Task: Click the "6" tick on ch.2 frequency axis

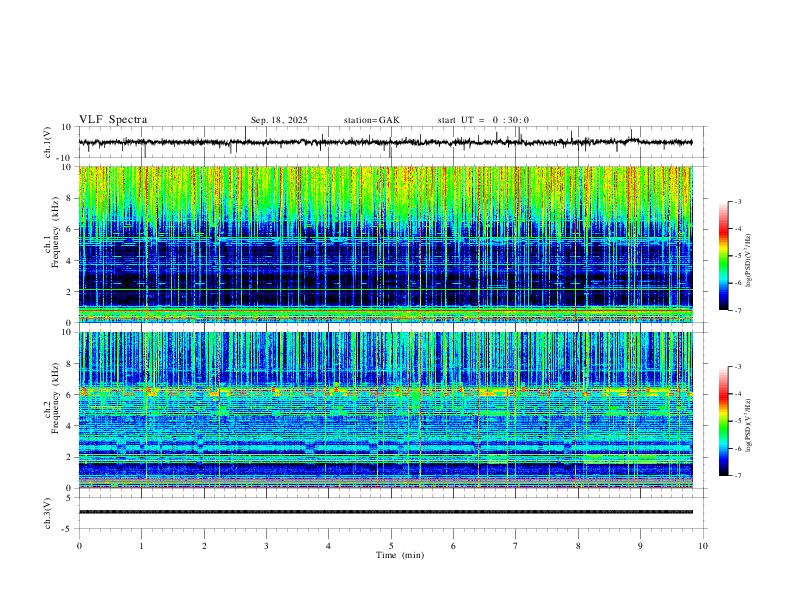Action: 70,395
